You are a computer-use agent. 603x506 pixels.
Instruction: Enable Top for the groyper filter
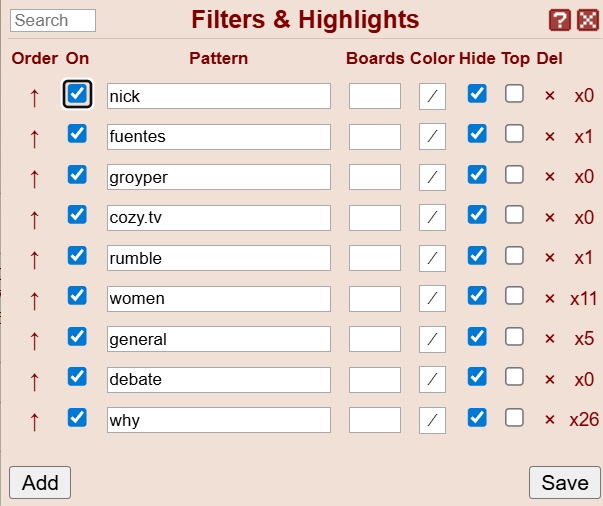(x=515, y=175)
